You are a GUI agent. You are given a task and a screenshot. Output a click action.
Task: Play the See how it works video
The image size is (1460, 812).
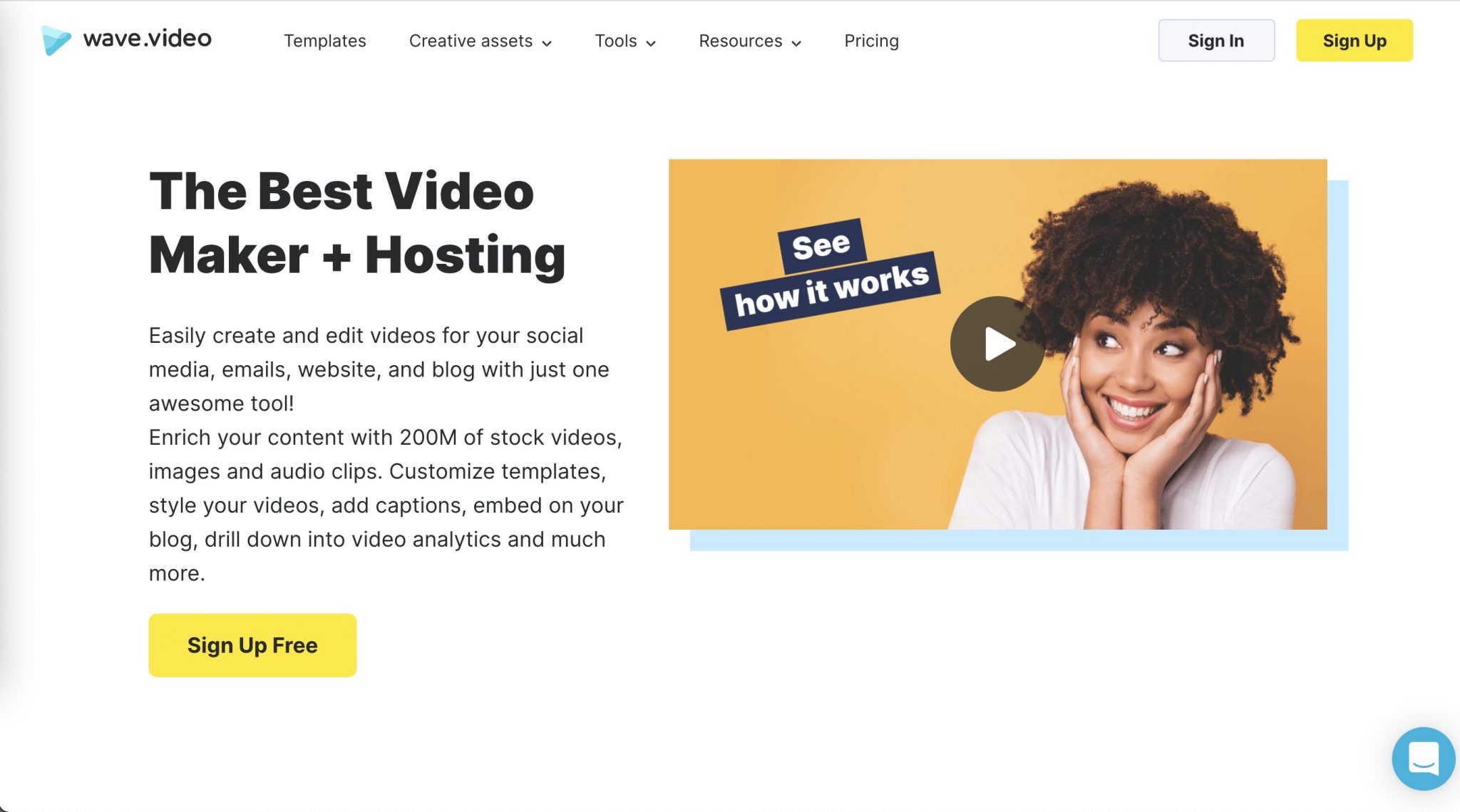click(x=997, y=344)
